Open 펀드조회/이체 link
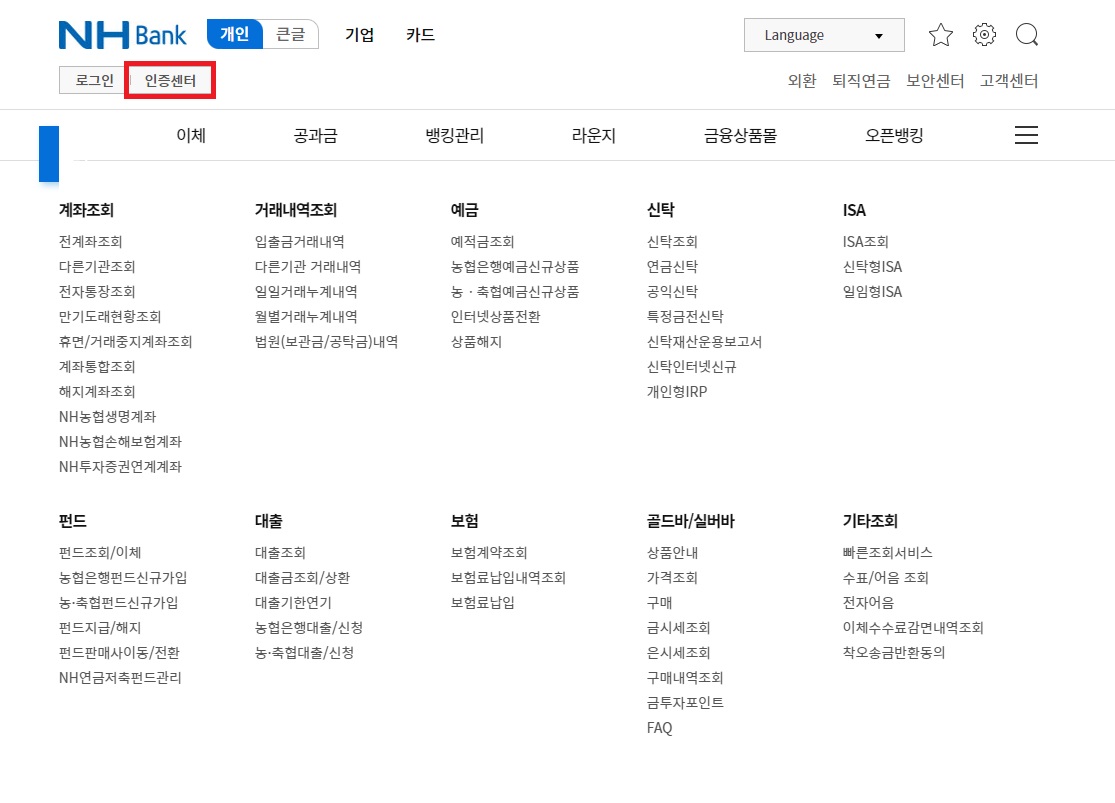The height and width of the screenshot is (803, 1115). pyautogui.click(x=100, y=553)
